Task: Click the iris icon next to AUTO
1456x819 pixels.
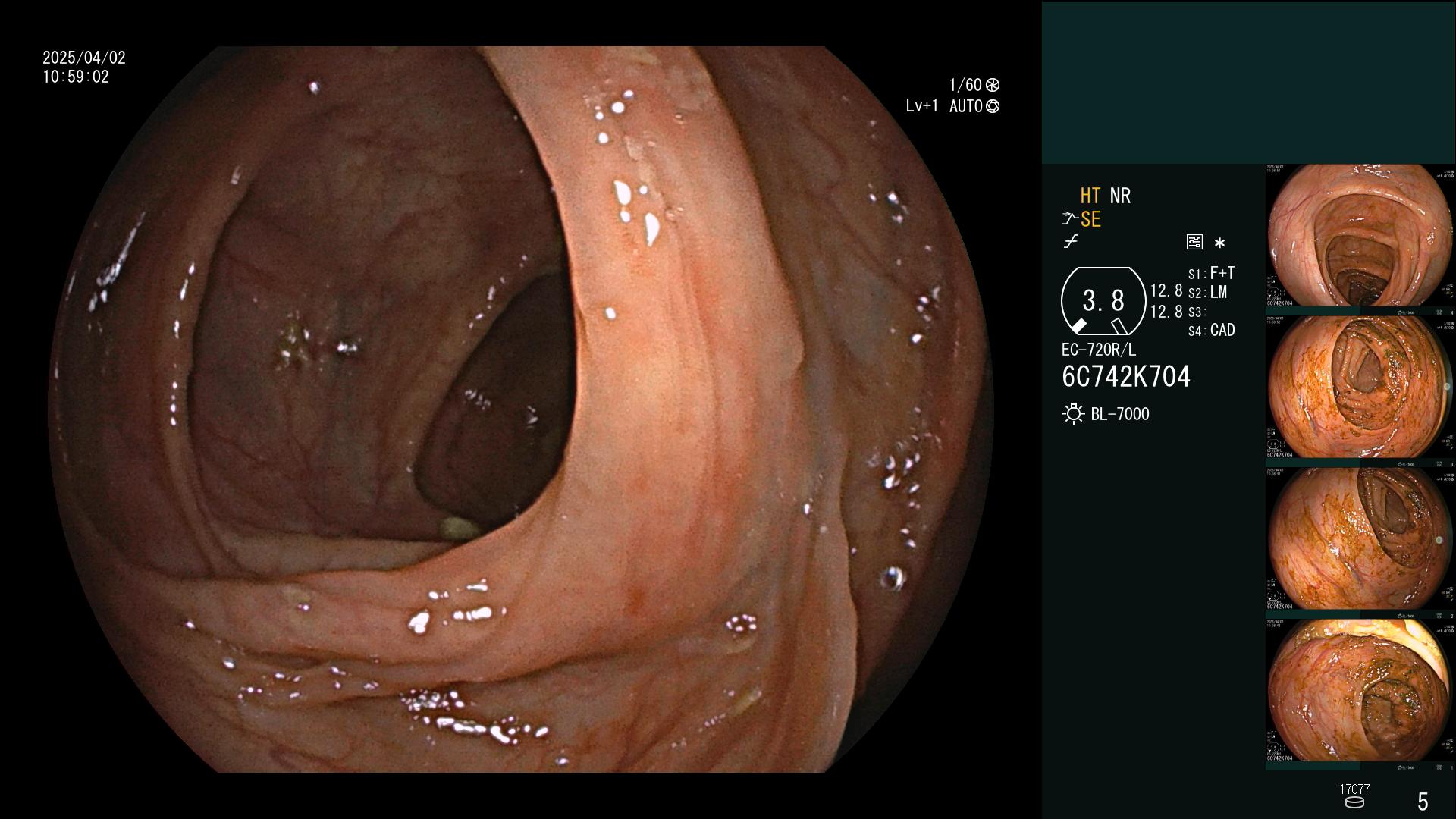Action: [993, 106]
